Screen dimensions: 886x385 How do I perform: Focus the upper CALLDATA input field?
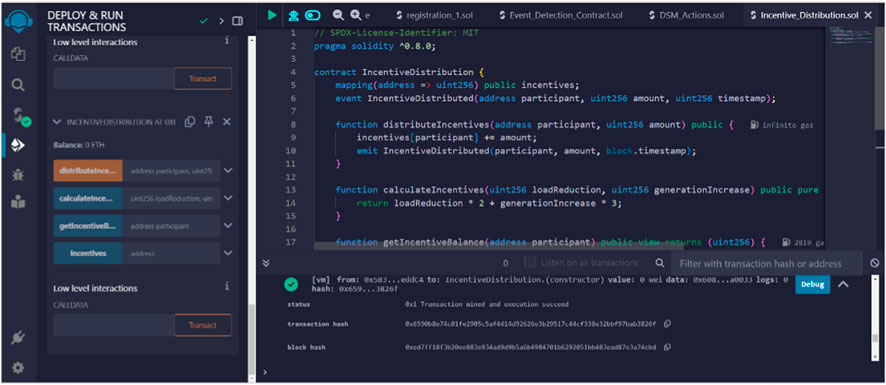click(x=114, y=79)
